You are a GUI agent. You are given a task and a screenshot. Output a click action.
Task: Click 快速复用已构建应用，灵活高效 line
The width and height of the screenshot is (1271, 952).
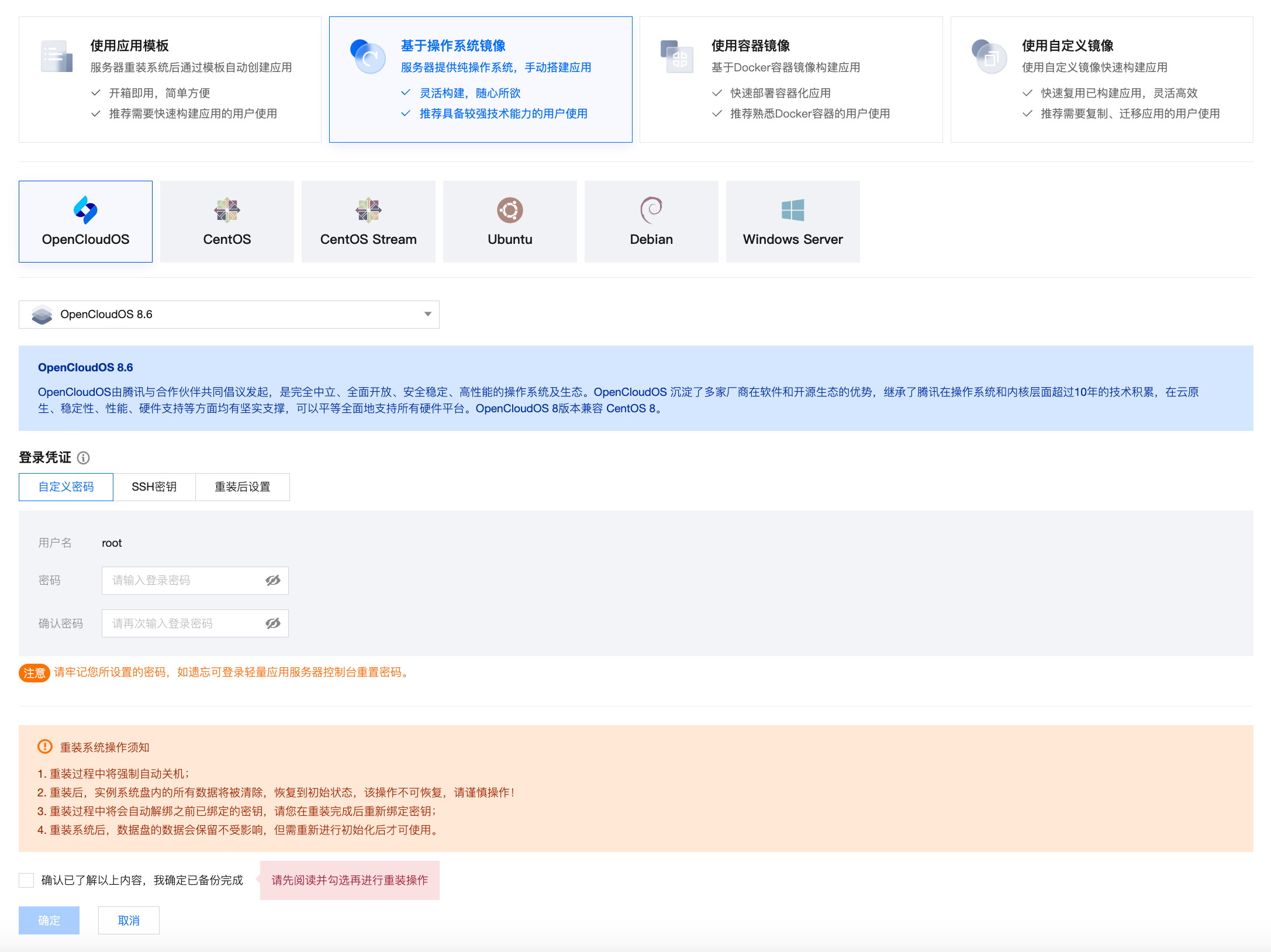click(1119, 93)
